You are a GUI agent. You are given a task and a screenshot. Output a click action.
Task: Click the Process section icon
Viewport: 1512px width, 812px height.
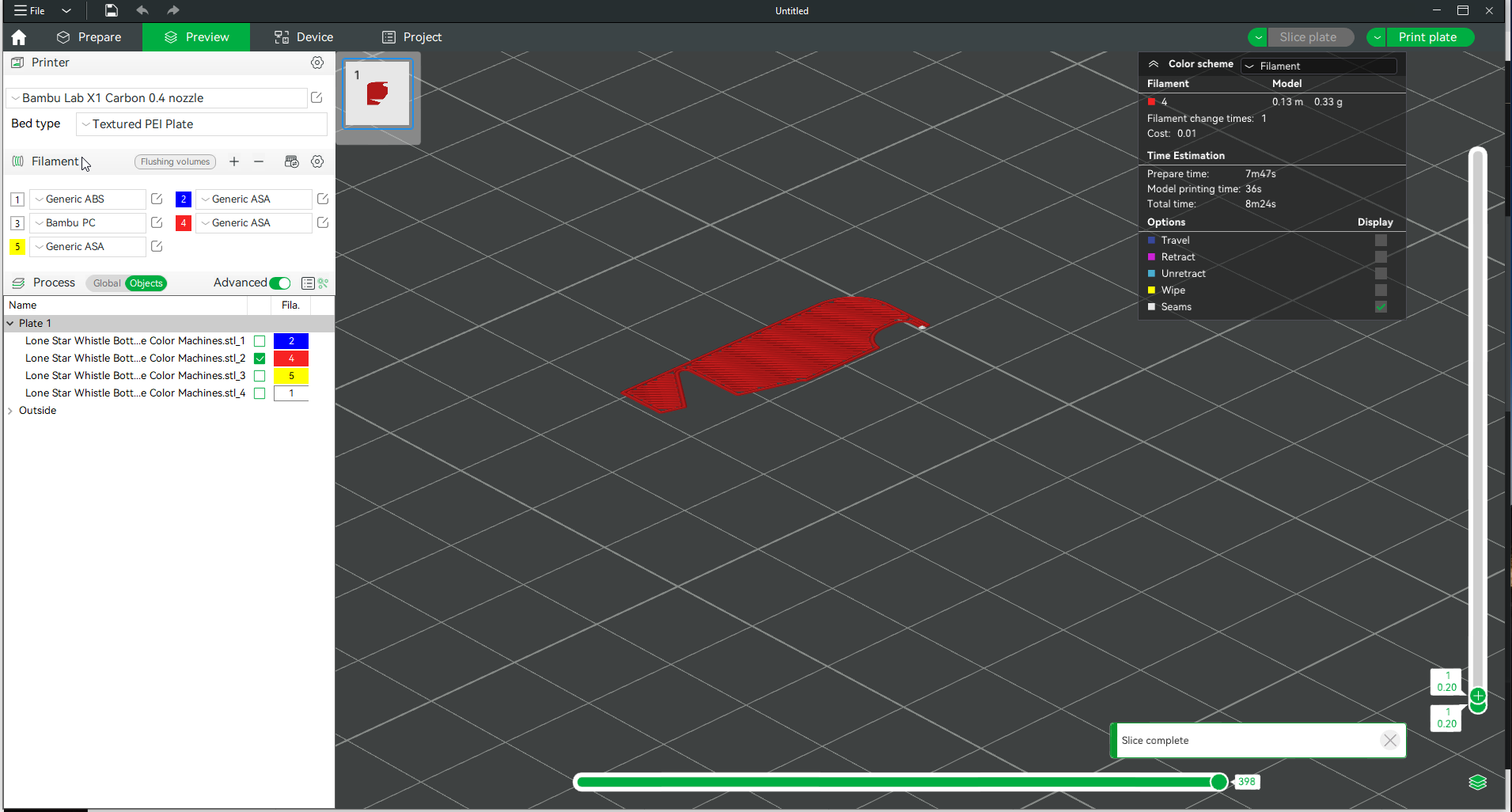coord(18,283)
